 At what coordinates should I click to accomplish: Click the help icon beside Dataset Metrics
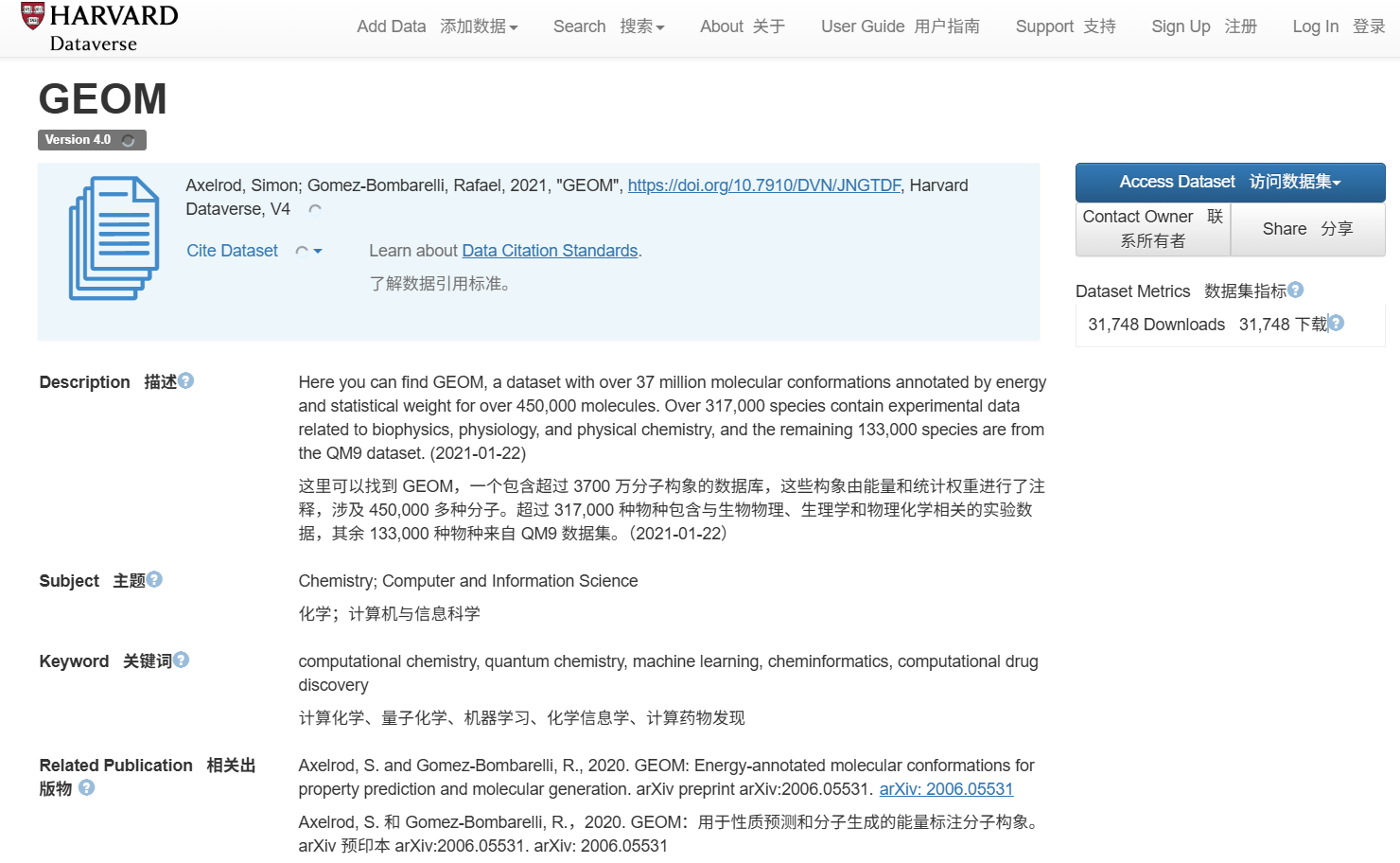(1296, 290)
